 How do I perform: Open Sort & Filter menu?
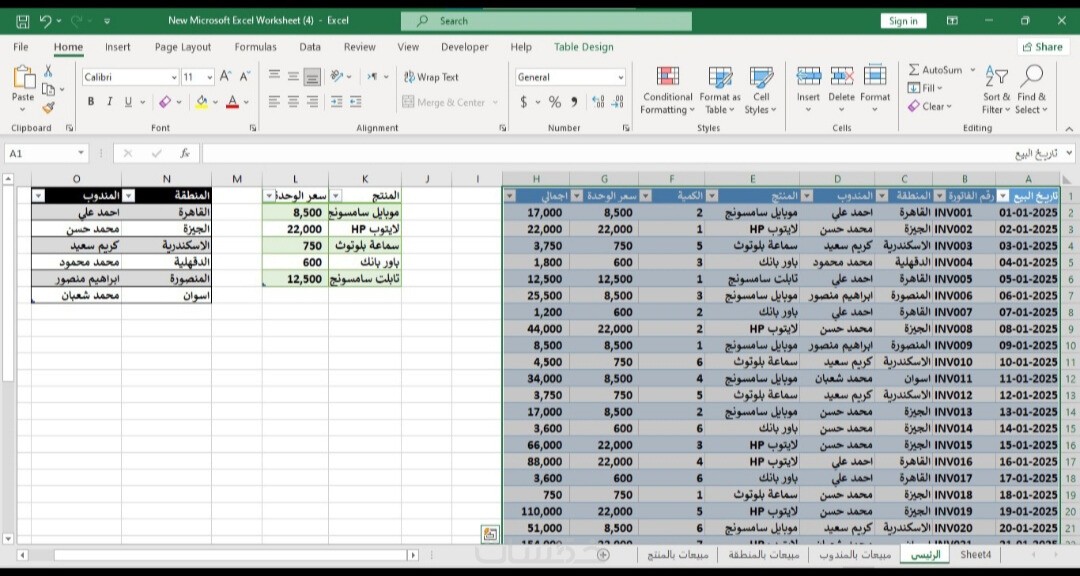[x=996, y=90]
